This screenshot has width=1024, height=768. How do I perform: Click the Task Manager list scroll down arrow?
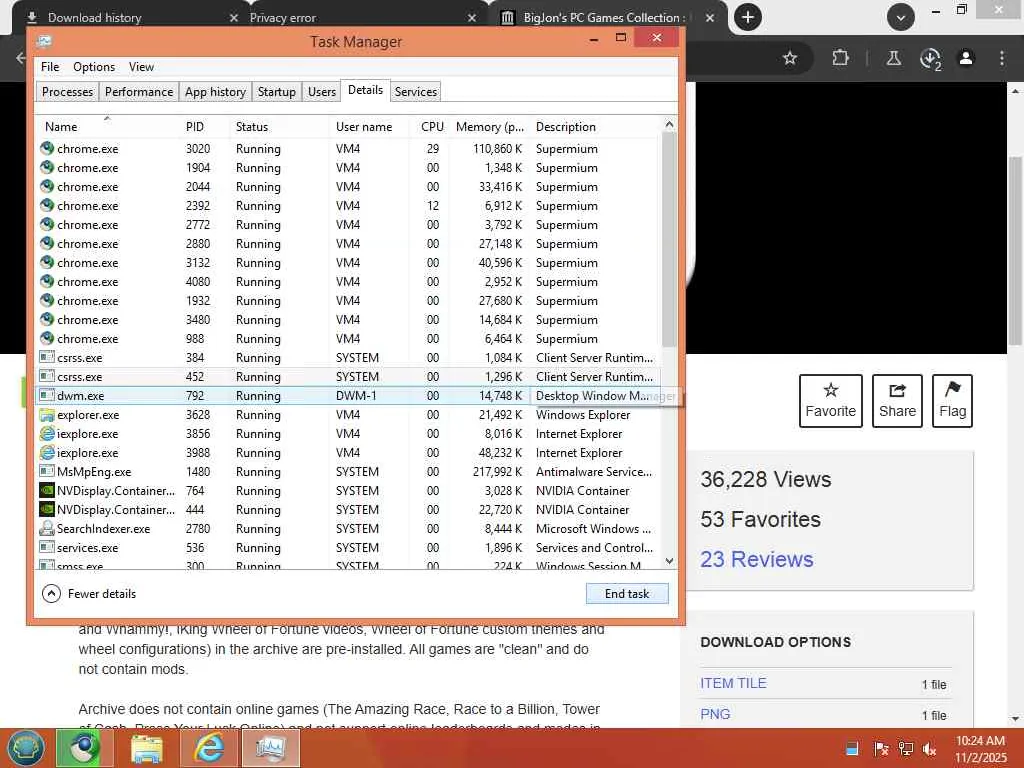pos(669,560)
